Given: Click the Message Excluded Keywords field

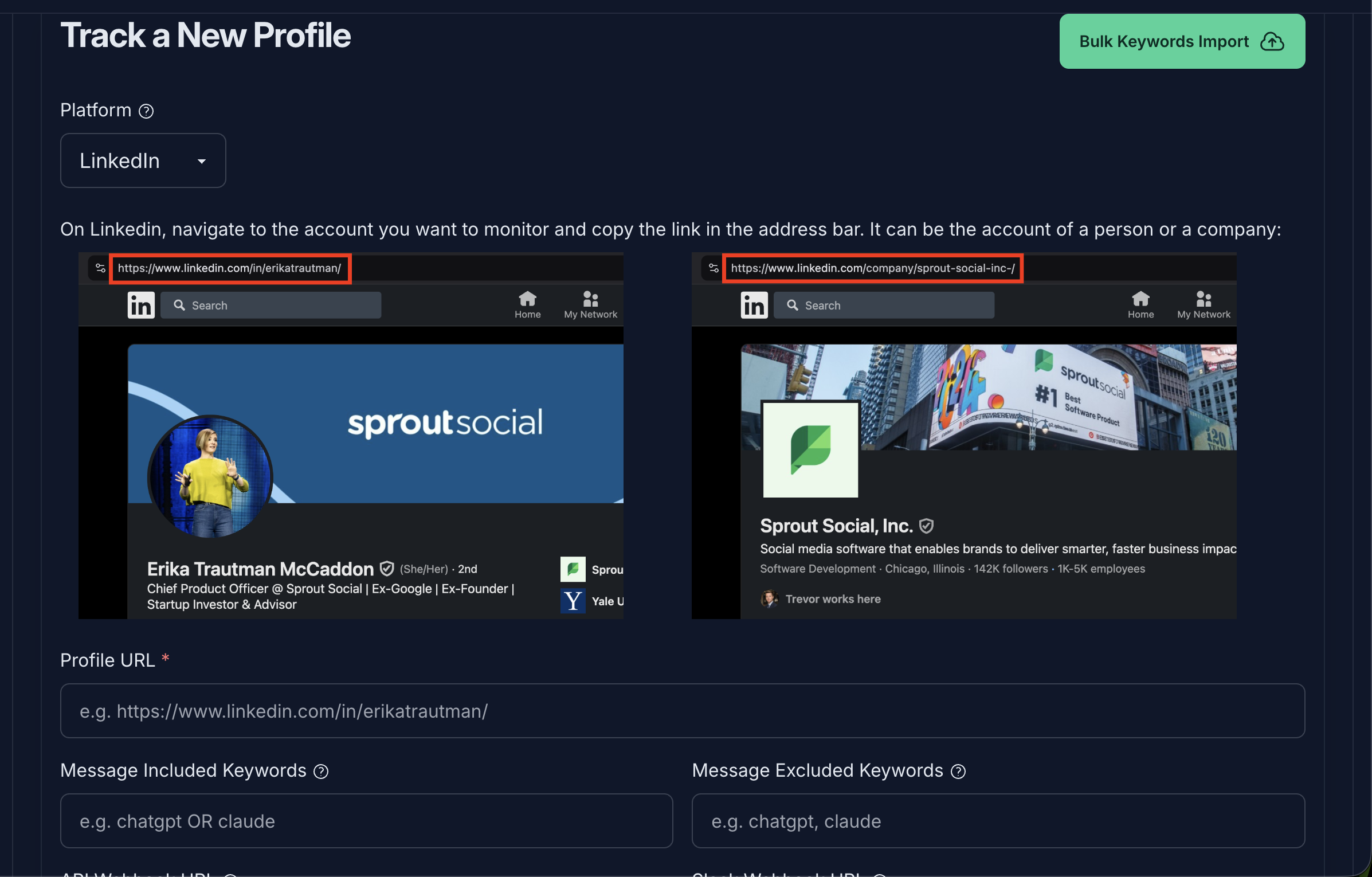Looking at the screenshot, I should 998,821.
